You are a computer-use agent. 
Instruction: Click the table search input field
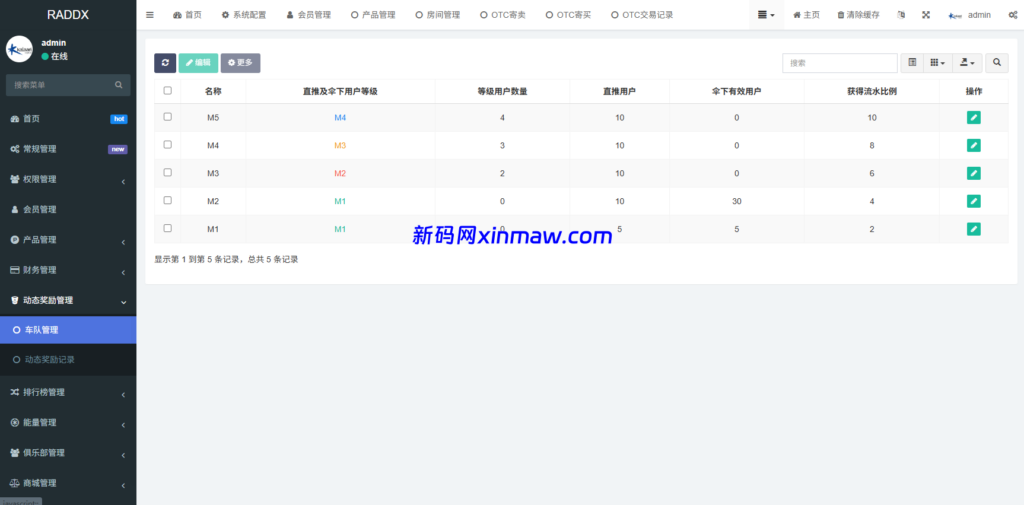click(840, 63)
